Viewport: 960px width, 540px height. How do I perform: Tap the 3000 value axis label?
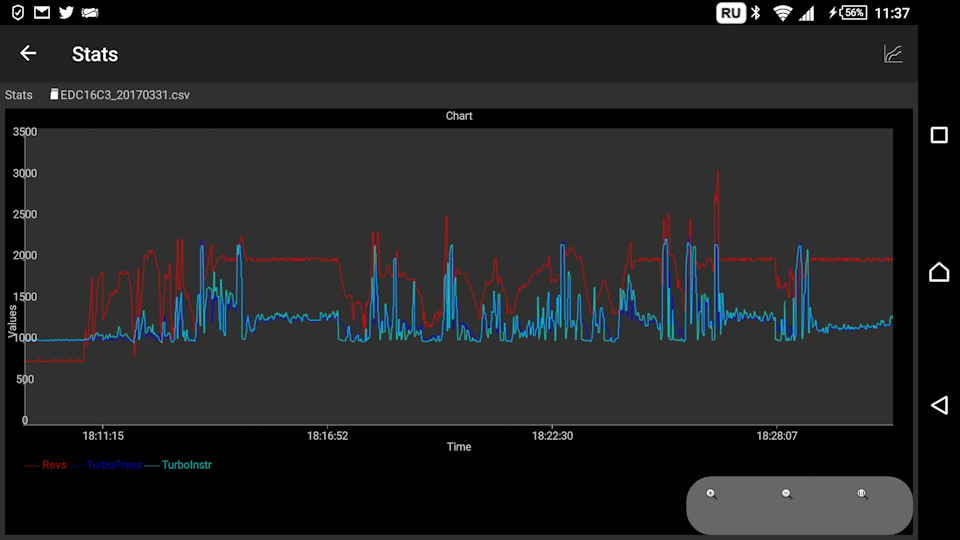[25, 173]
